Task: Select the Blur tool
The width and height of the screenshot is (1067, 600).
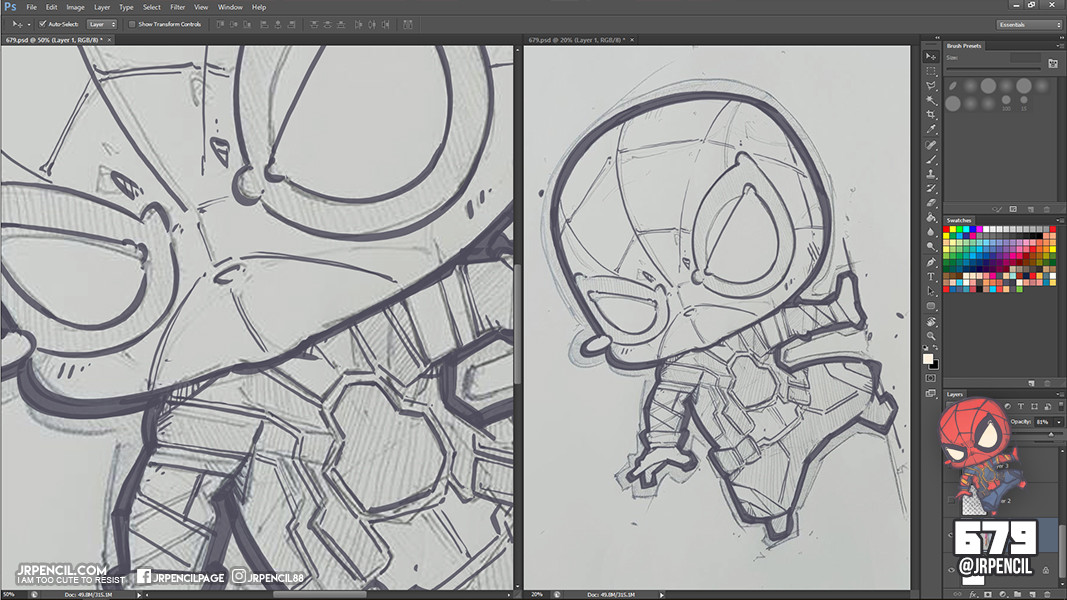Action: pos(931,232)
